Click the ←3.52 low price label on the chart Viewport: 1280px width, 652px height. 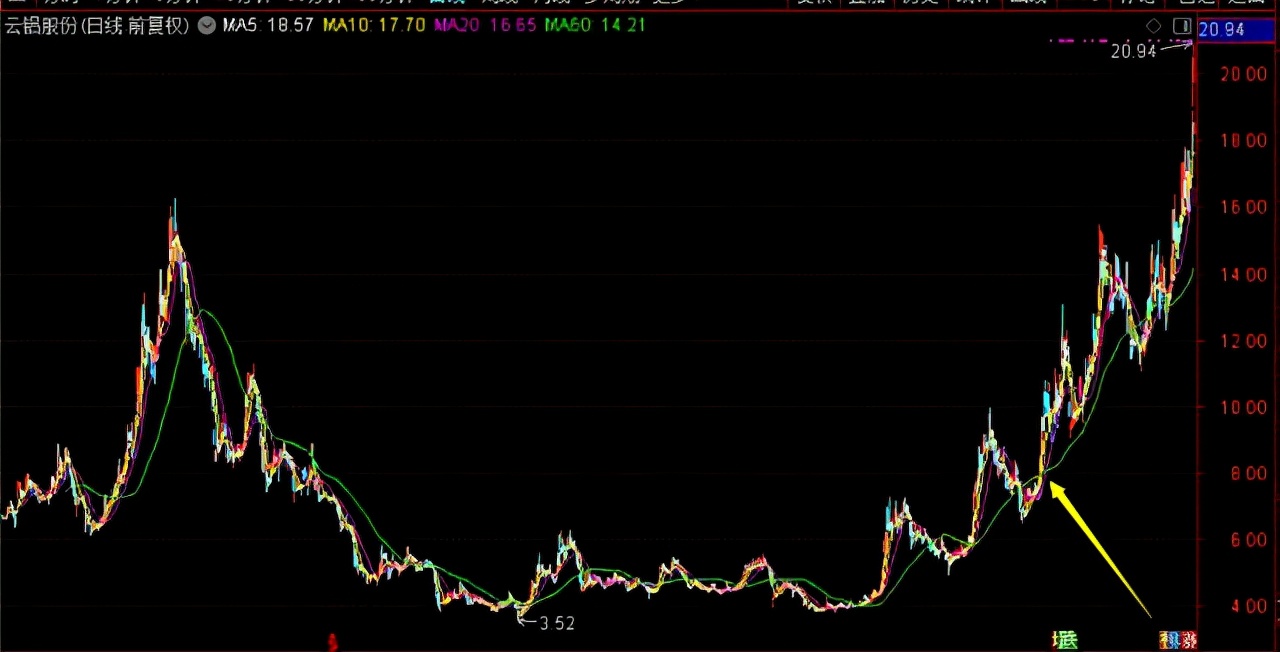click(x=545, y=622)
